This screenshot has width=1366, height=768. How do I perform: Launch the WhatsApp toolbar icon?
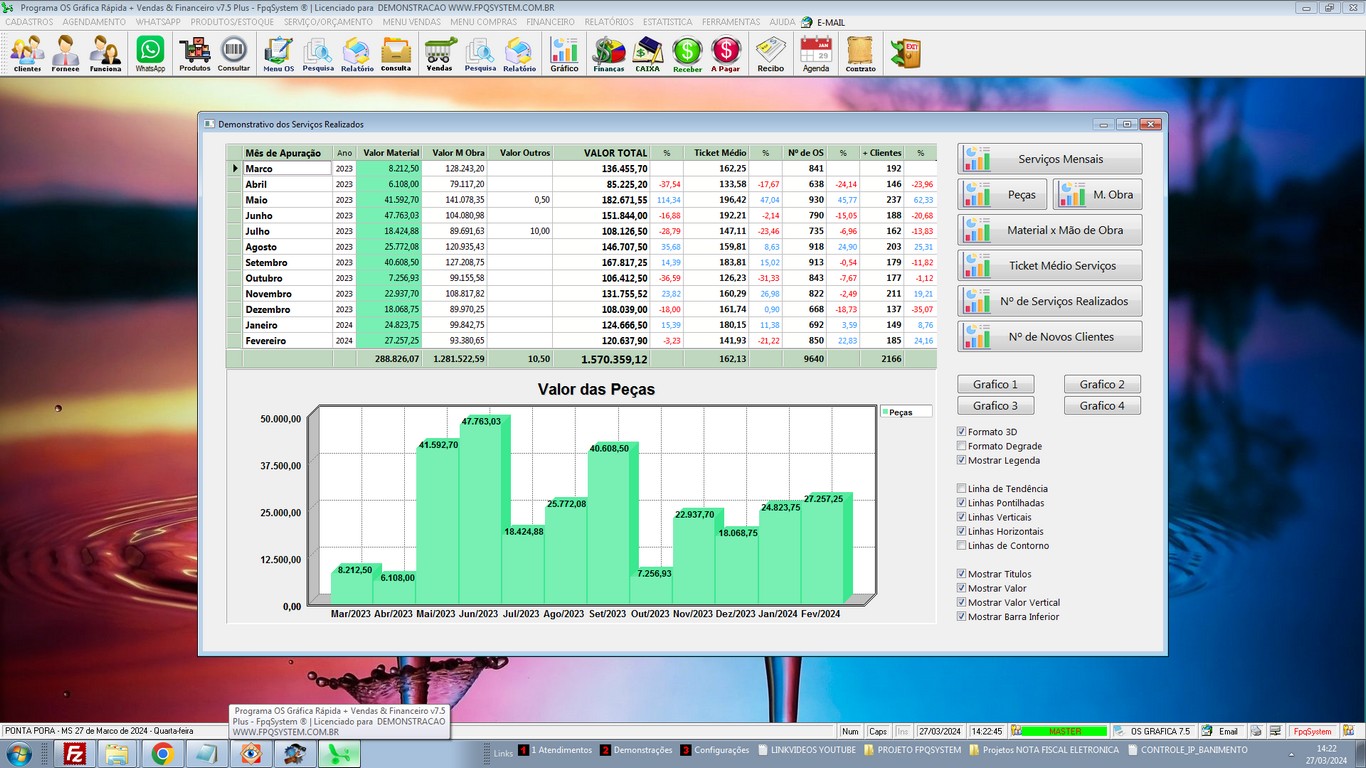click(150, 53)
